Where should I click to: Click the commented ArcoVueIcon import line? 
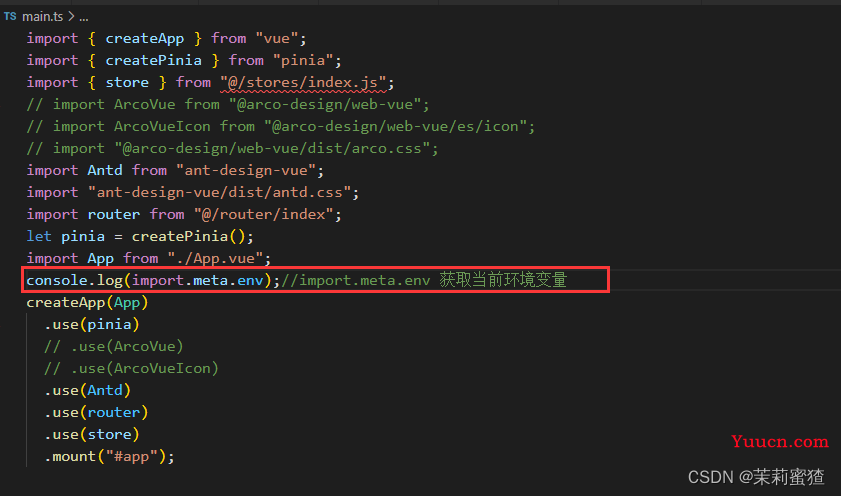pos(281,127)
